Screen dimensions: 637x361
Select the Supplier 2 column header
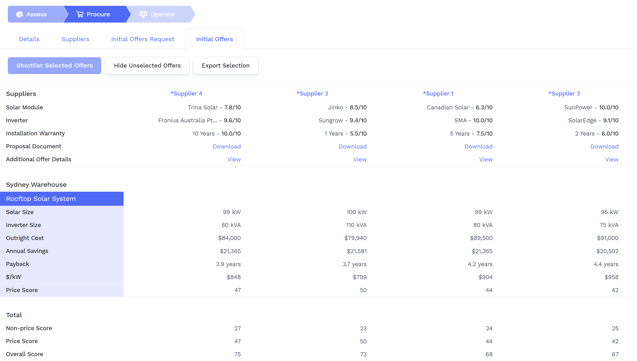click(312, 93)
